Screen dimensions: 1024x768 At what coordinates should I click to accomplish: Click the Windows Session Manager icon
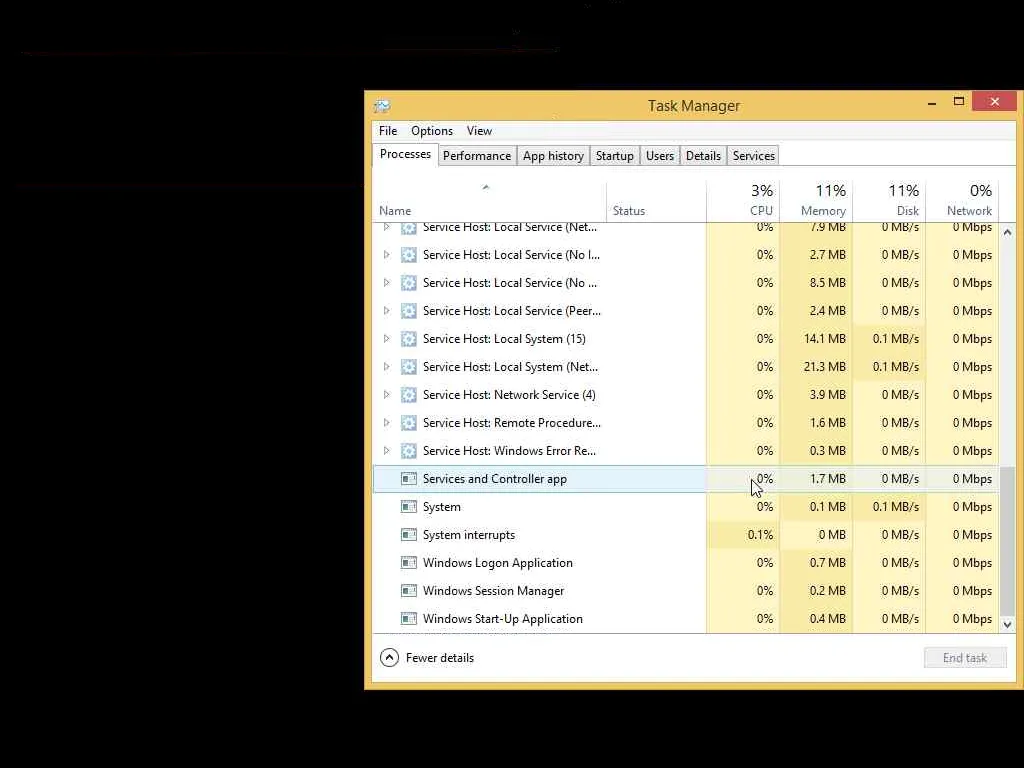point(409,591)
